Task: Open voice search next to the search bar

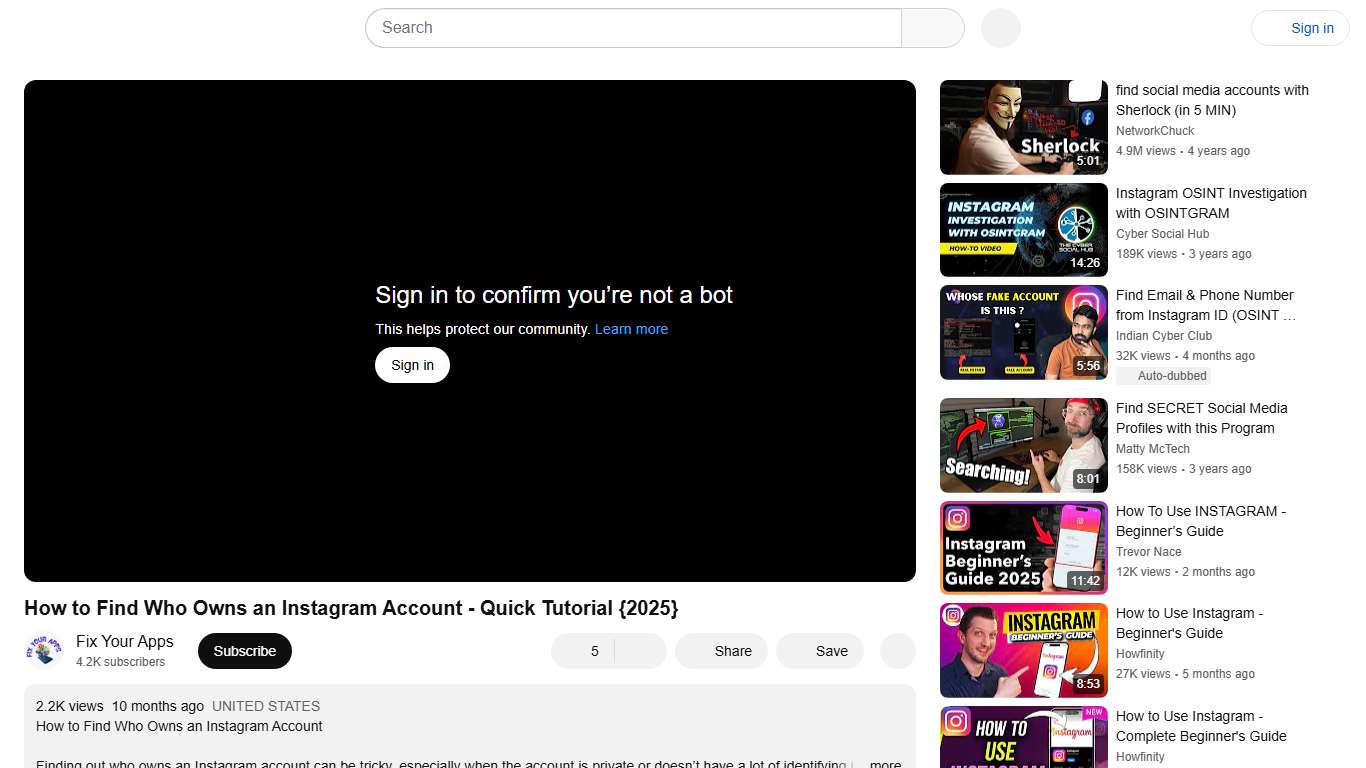Action: [999, 28]
